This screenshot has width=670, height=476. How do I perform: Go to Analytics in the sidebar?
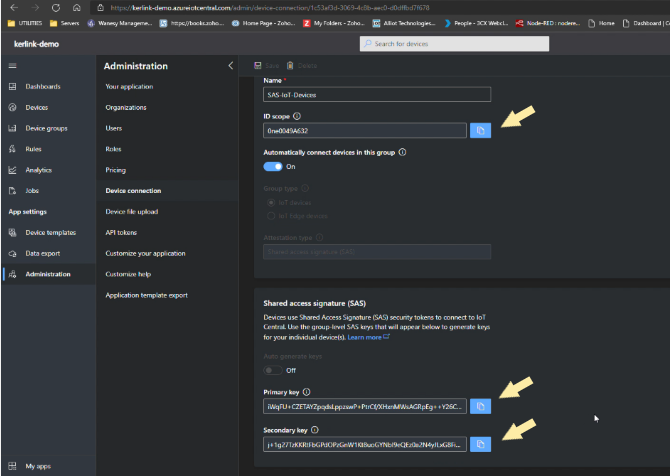click(38, 170)
